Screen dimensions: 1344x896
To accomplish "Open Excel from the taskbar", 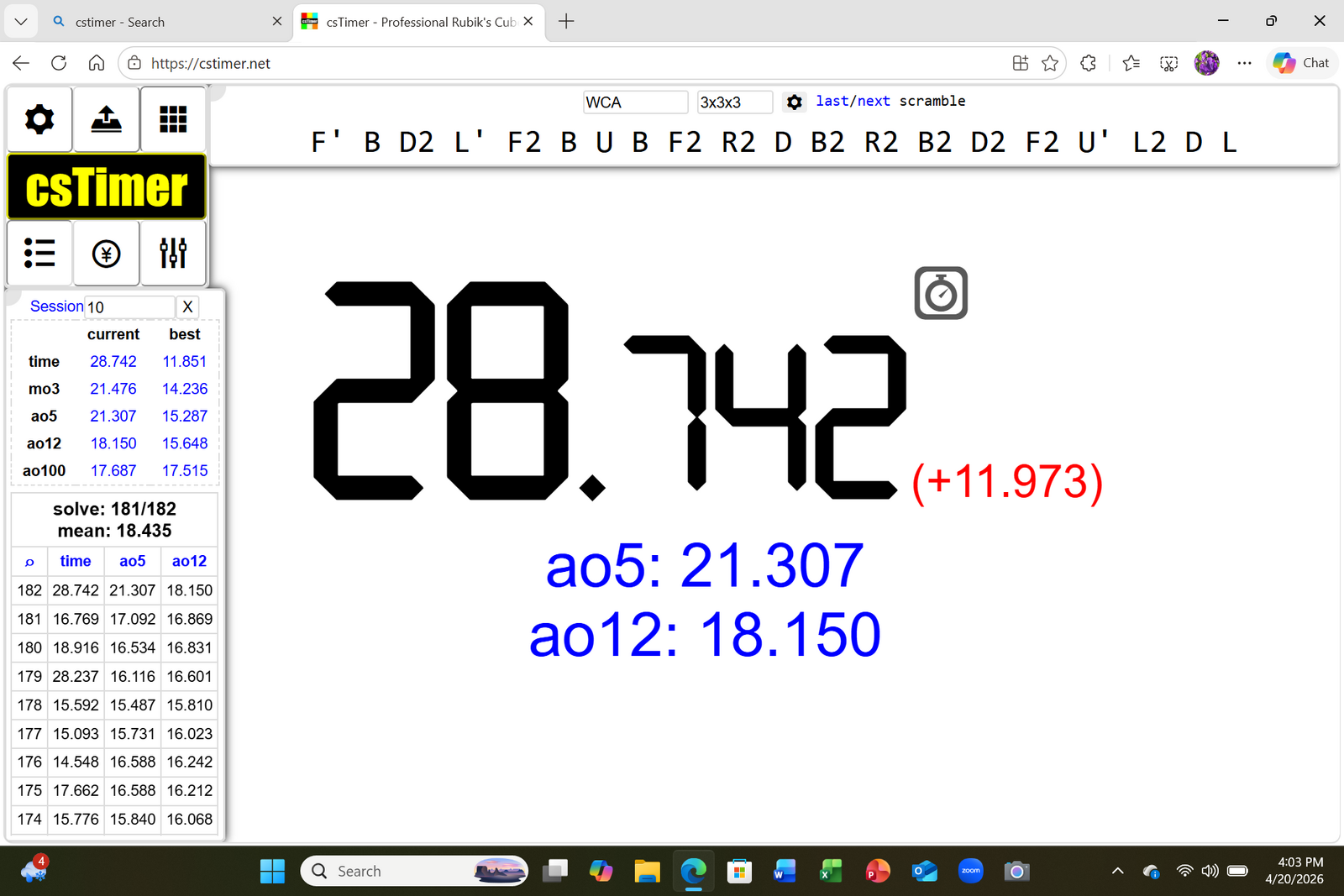I will click(831, 871).
